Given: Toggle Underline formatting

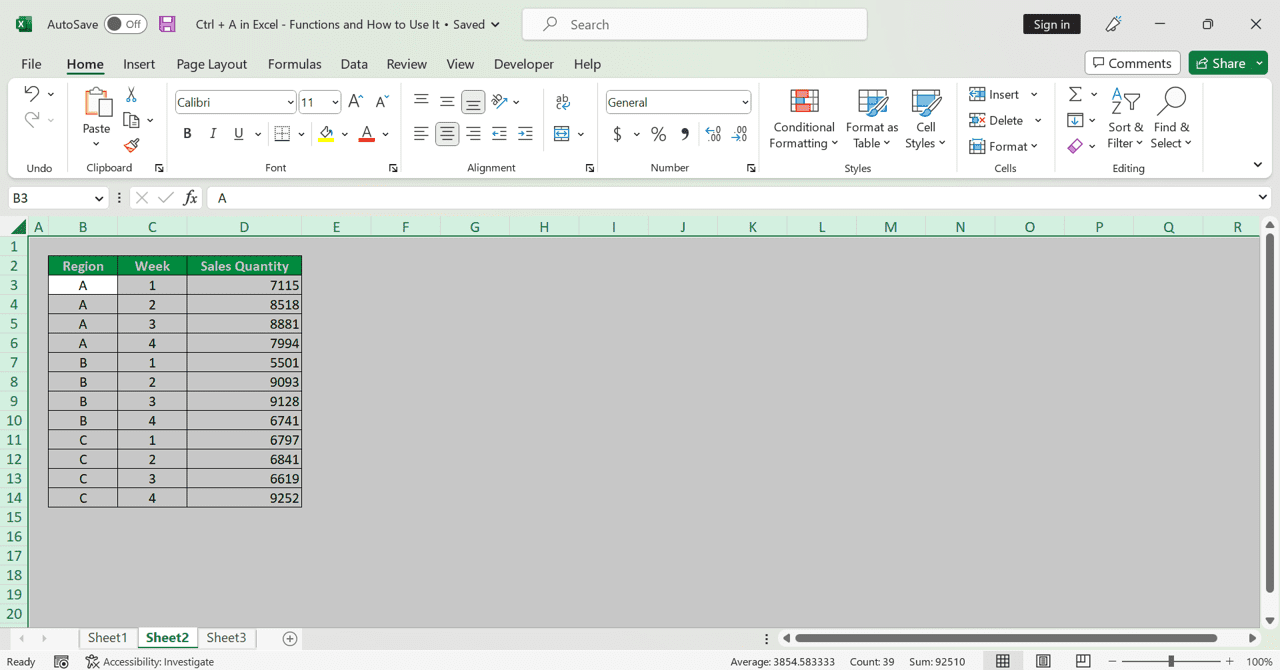Looking at the screenshot, I should pos(238,133).
